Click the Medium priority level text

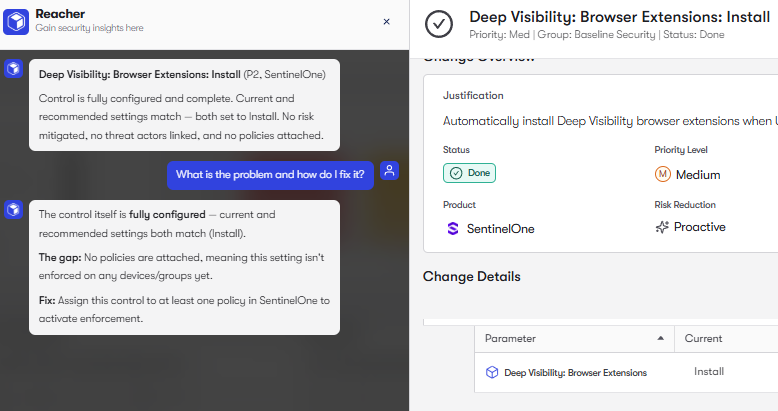[x=698, y=175]
